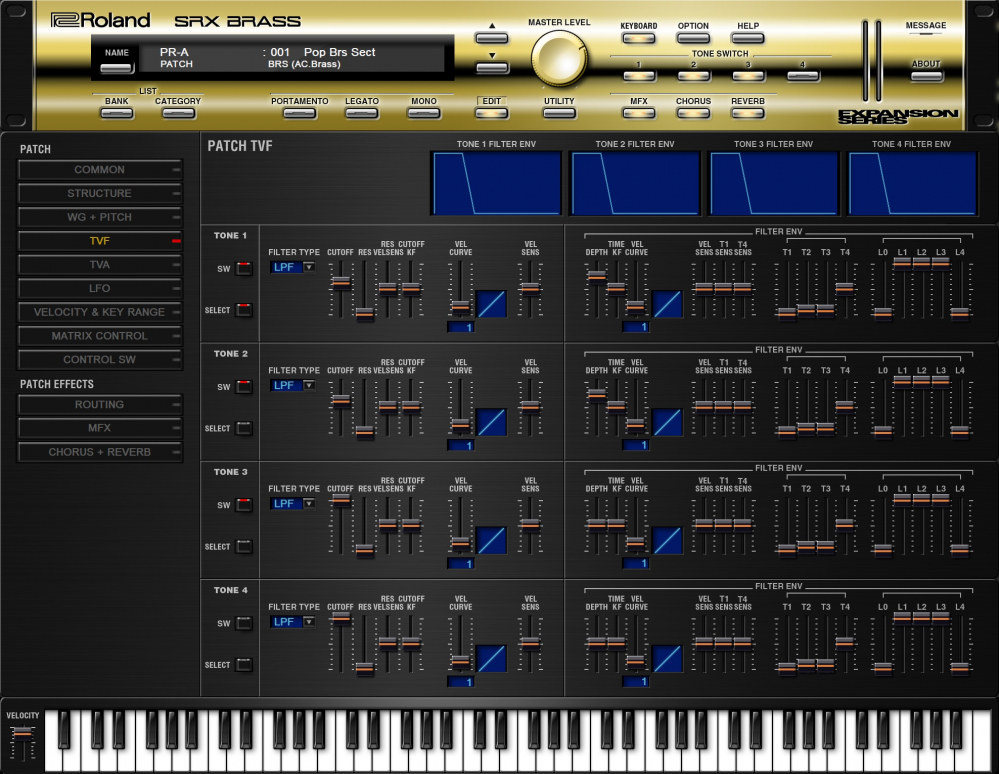Click the Master Level knob
Image resolution: width=999 pixels, height=774 pixels.
click(x=561, y=60)
